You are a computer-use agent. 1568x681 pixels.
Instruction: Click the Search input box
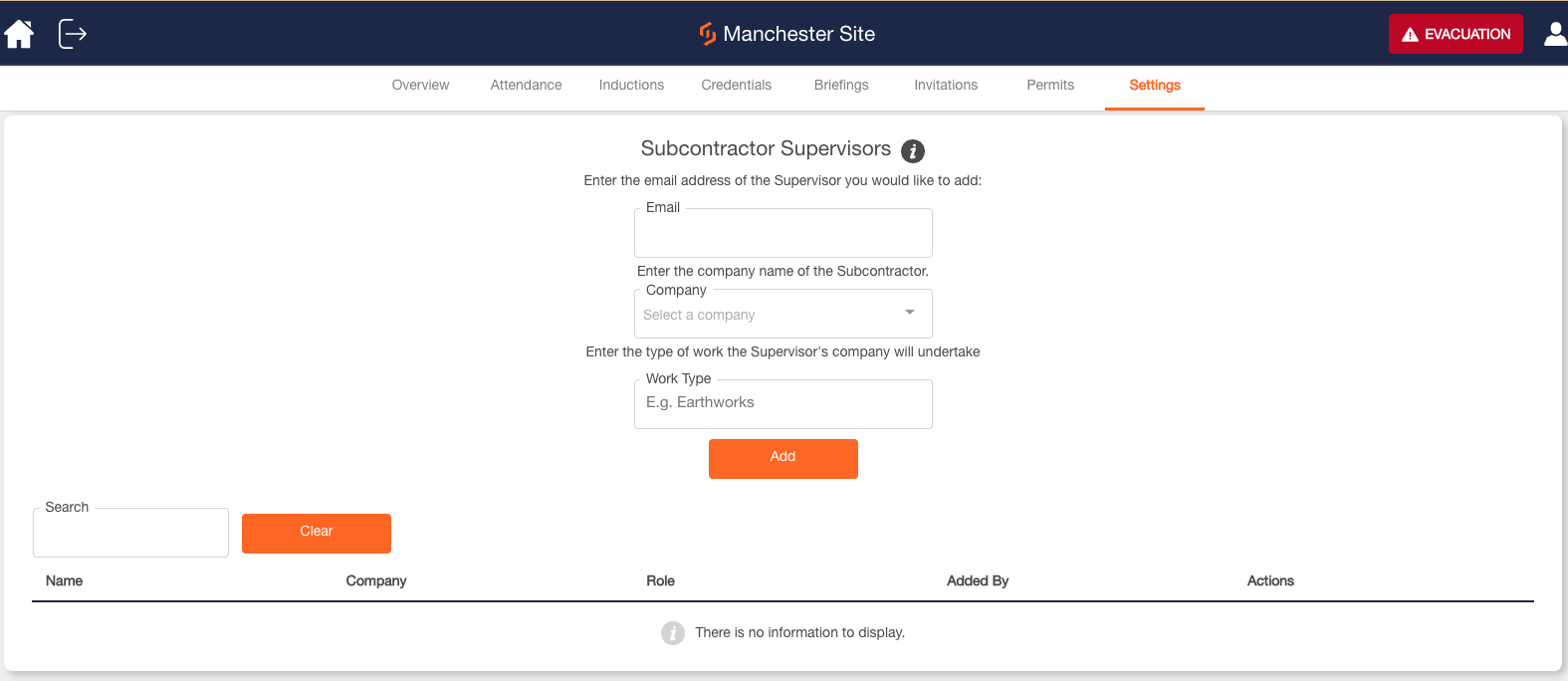[130, 533]
